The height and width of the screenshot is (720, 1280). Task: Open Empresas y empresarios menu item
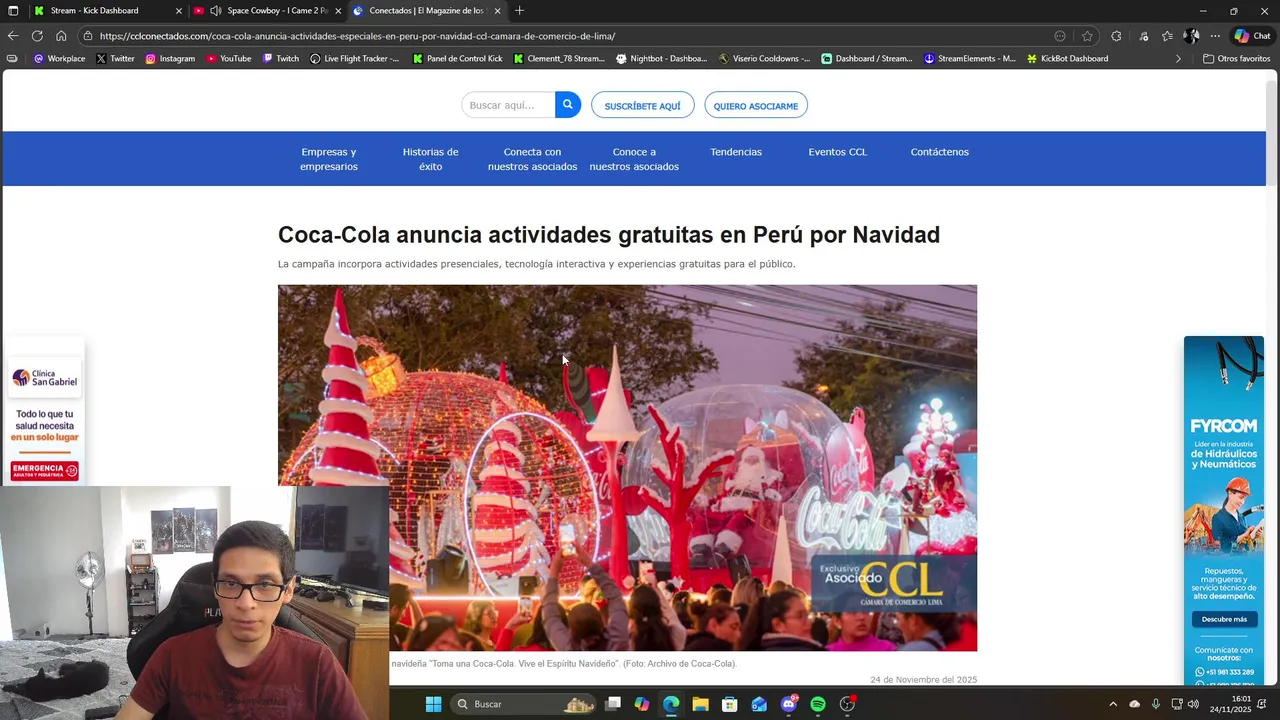click(x=329, y=159)
